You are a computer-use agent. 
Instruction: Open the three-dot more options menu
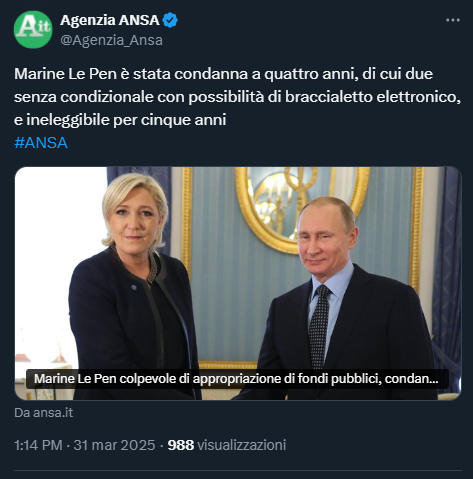tap(453, 20)
